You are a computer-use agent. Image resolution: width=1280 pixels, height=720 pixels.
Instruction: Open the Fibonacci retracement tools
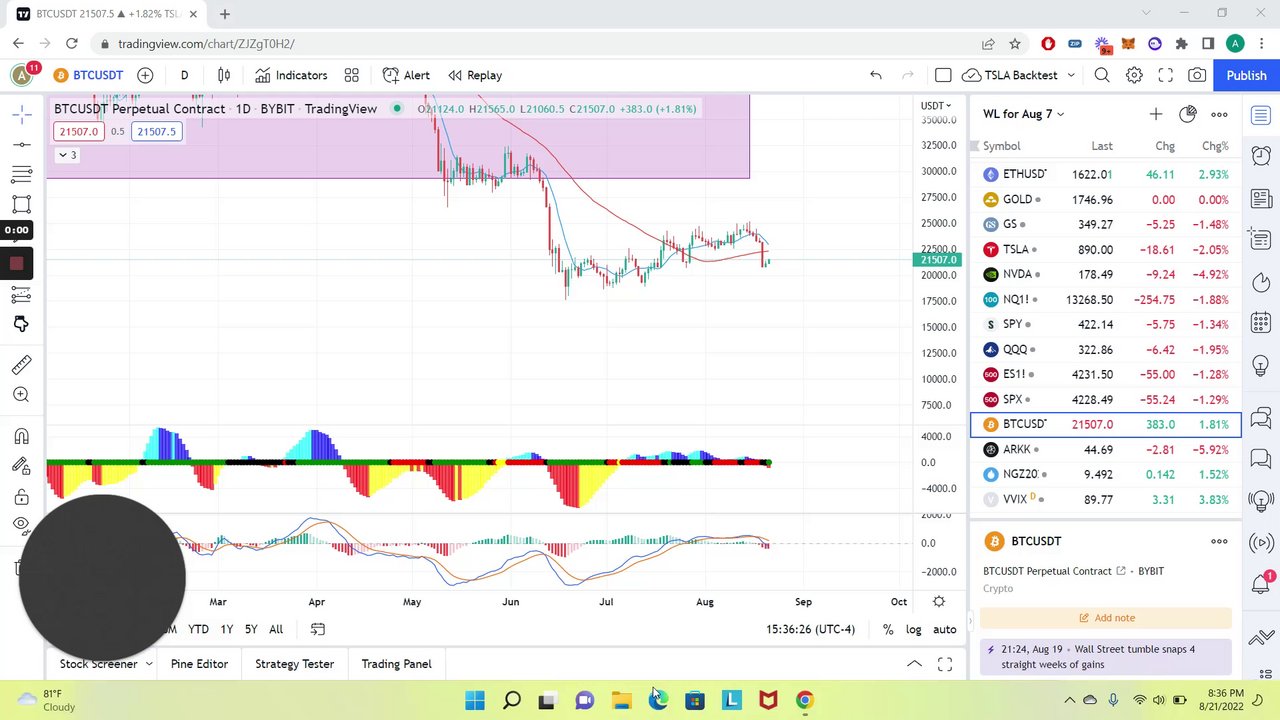pos(21,175)
